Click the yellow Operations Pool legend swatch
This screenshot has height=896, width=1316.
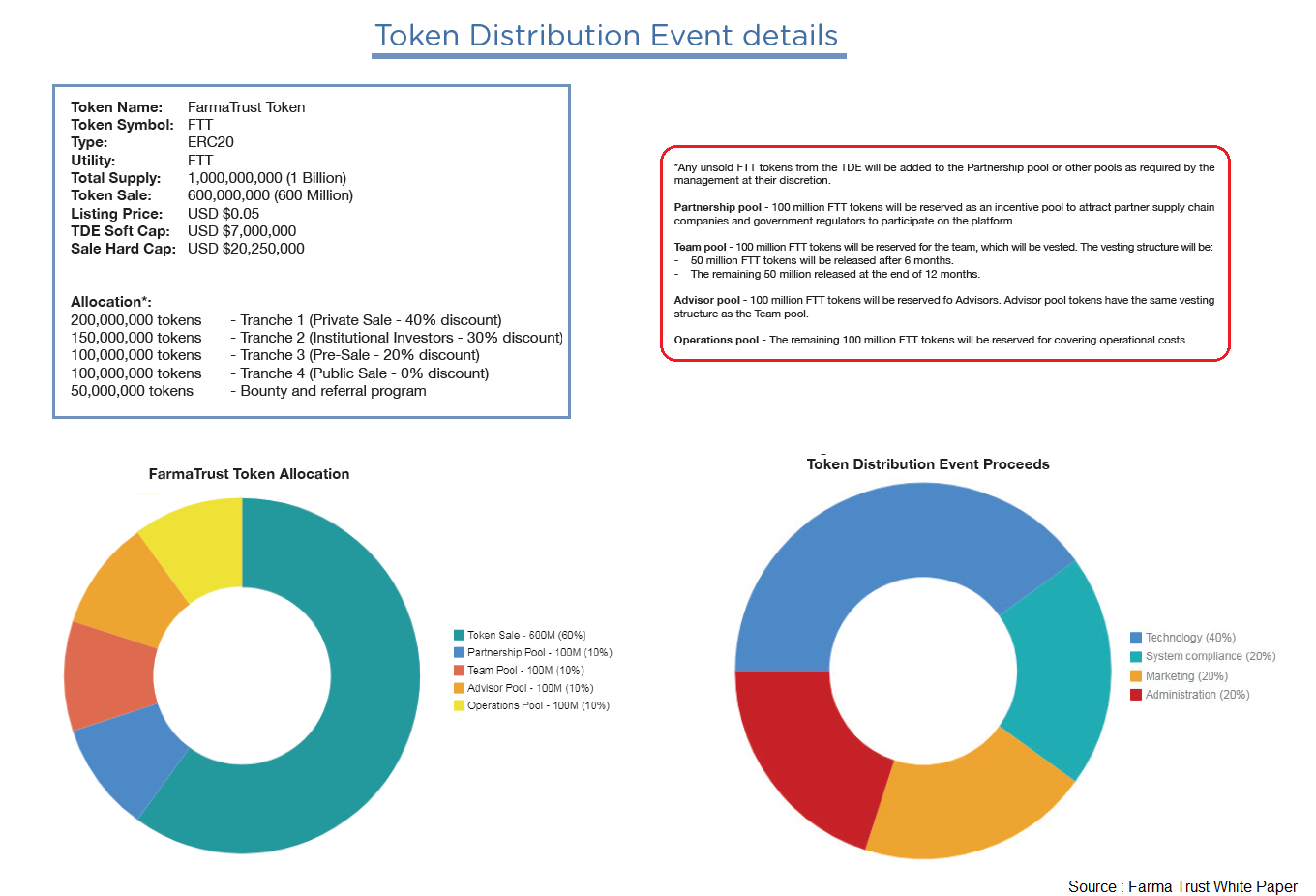coord(459,705)
